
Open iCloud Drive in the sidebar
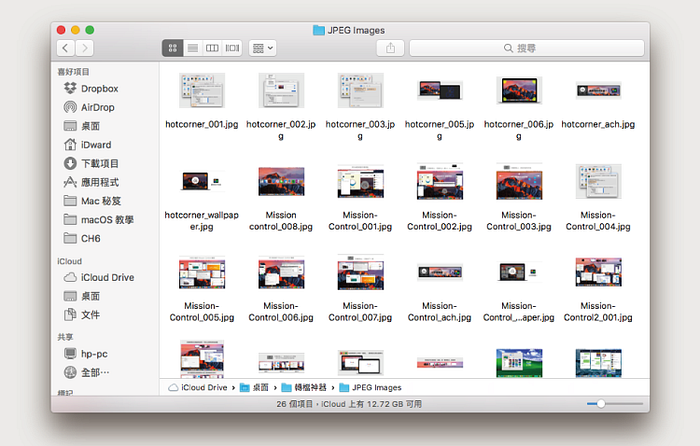[x=99, y=277]
